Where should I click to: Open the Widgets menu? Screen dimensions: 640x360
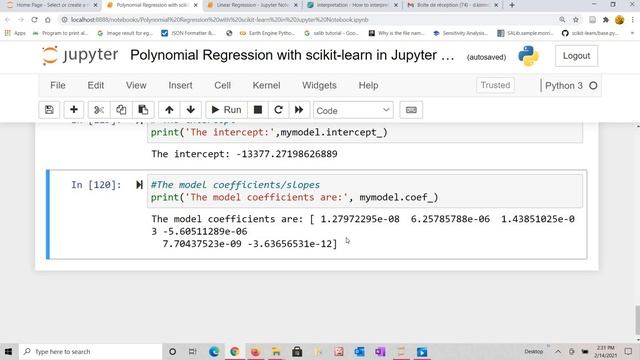tap(319, 85)
